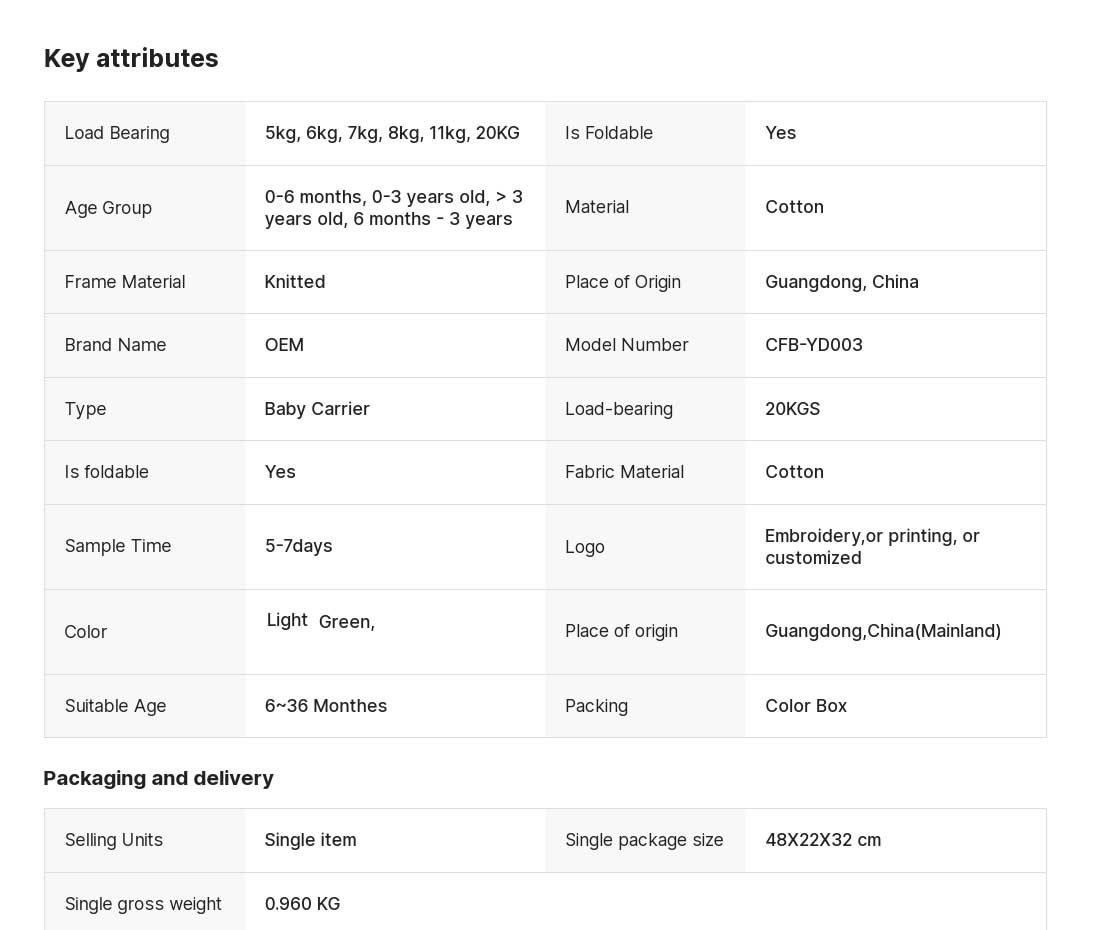Select the Material value Cotton
The height and width of the screenshot is (930, 1100).
[794, 207]
